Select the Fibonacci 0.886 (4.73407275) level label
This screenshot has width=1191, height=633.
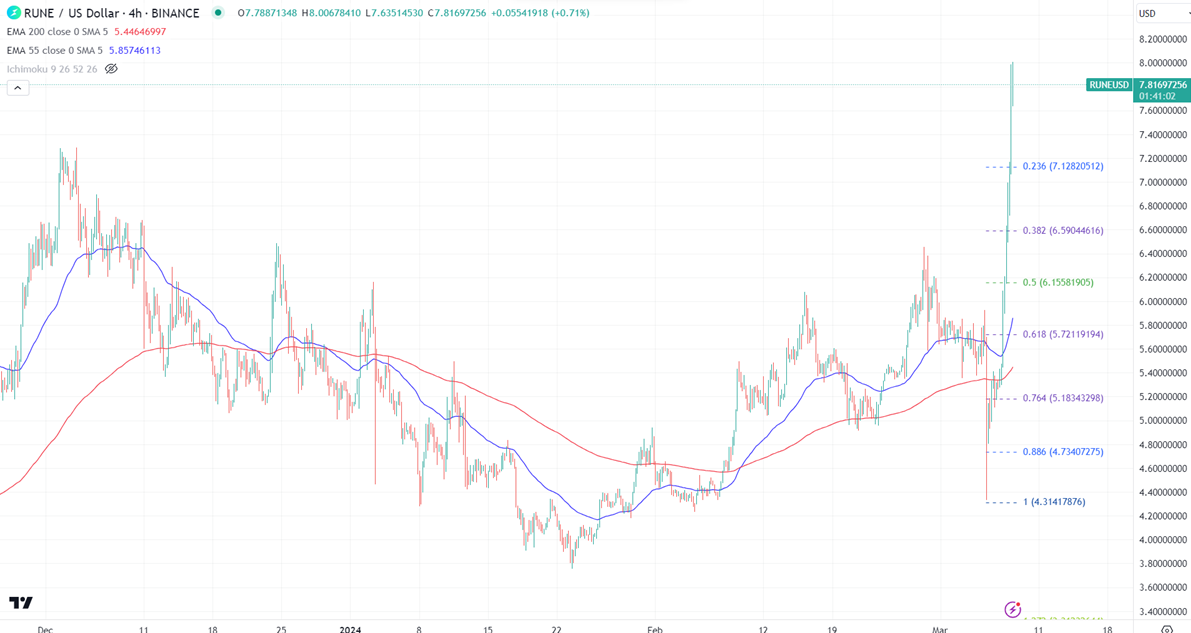pyautogui.click(x=1063, y=452)
